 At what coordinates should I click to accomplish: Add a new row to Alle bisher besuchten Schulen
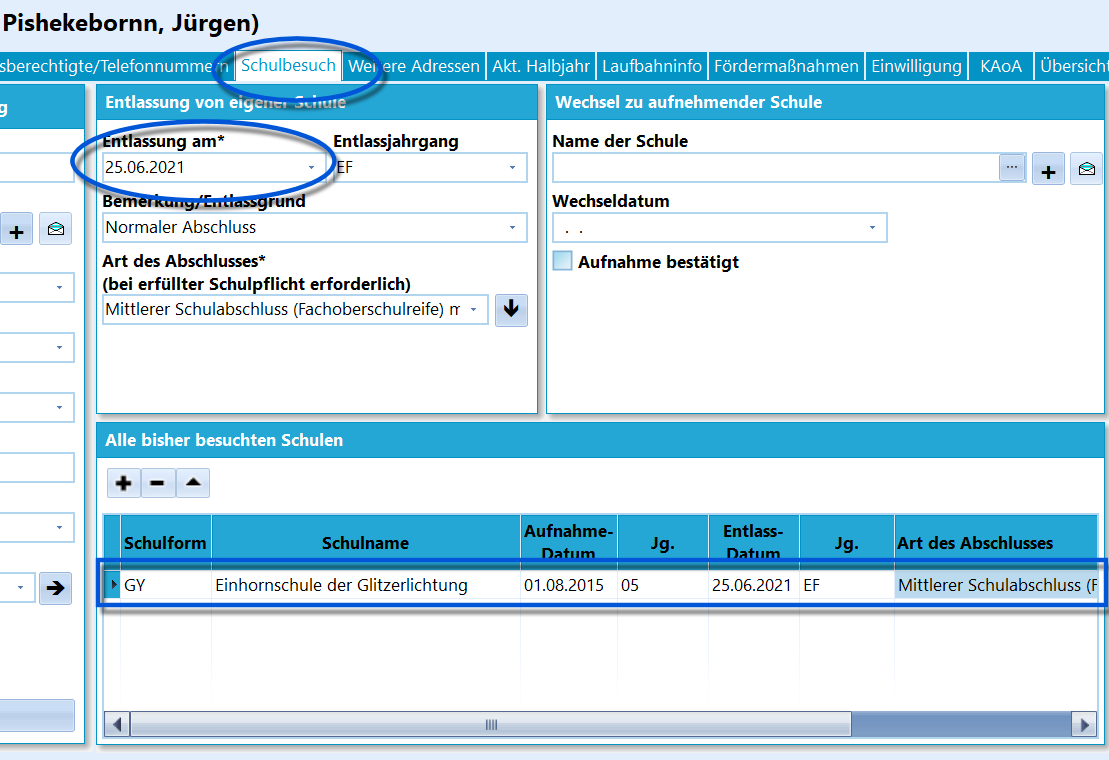click(x=124, y=484)
